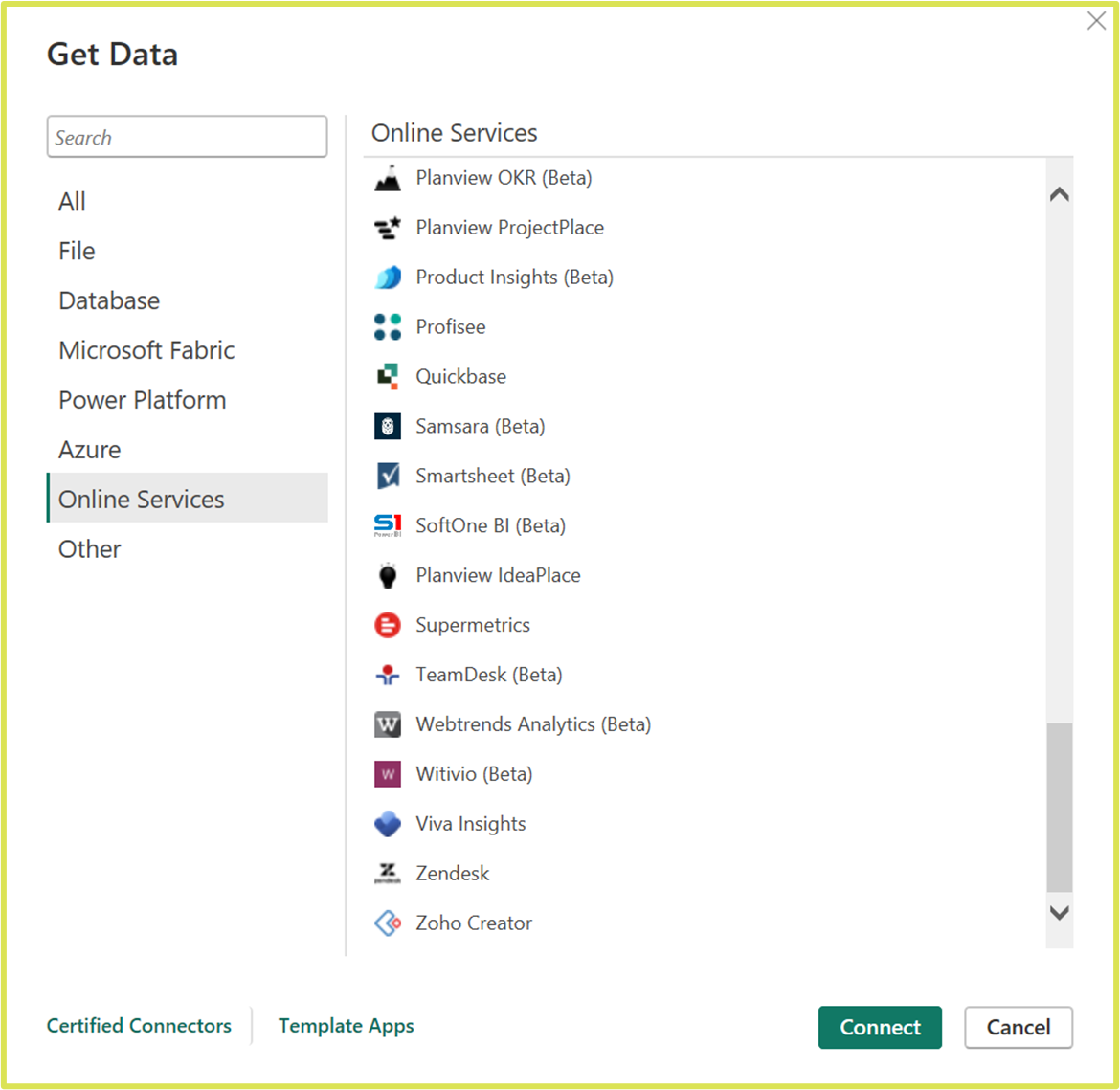
Task: Click the Cancel button
Action: (1018, 1027)
